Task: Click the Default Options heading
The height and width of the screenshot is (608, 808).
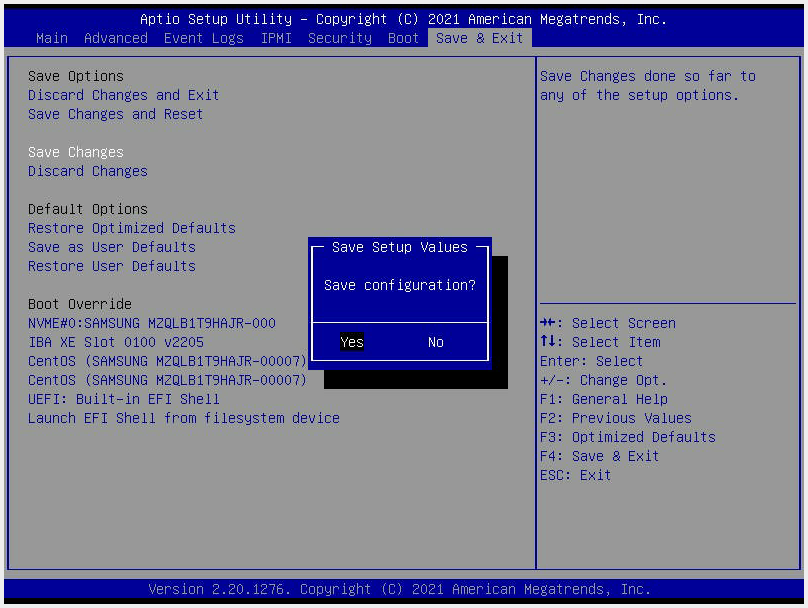Action: [88, 209]
